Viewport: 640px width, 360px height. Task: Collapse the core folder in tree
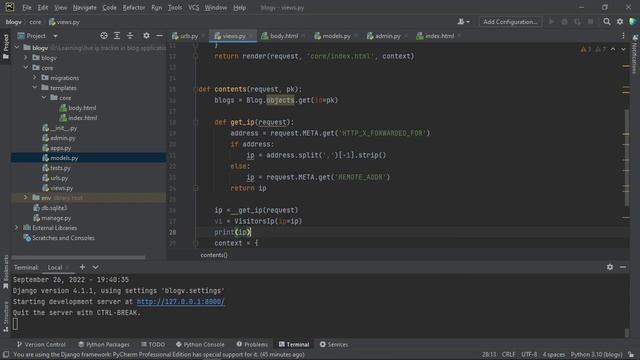(x=26, y=67)
